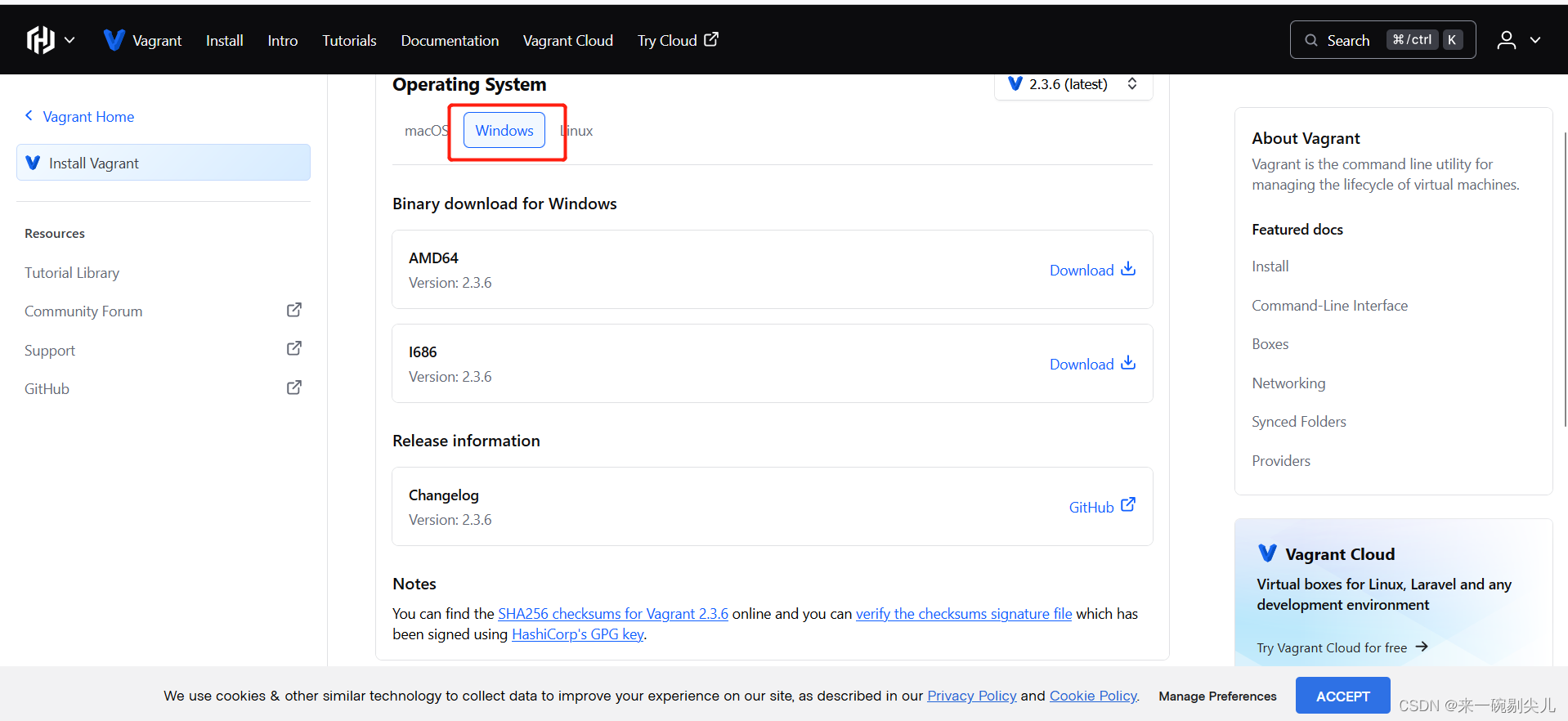Click Manage Preferences for cookies
The width and height of the screenshot is (1568, 721).
(x=1217, y=696)
